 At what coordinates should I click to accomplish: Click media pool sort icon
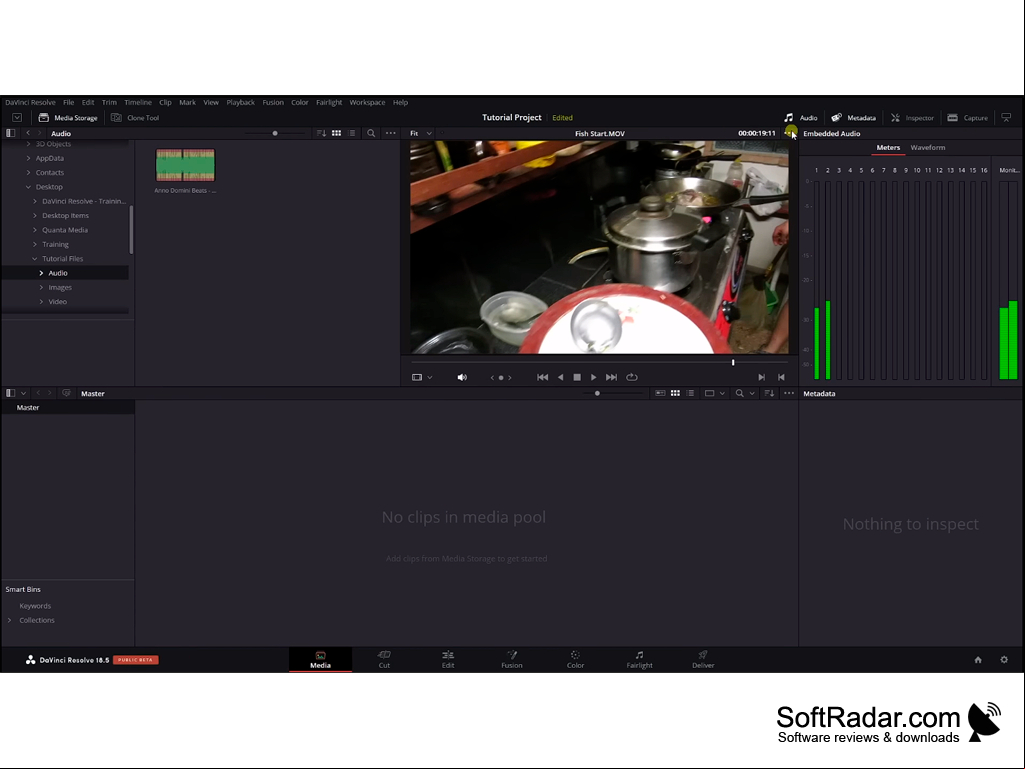769,393
